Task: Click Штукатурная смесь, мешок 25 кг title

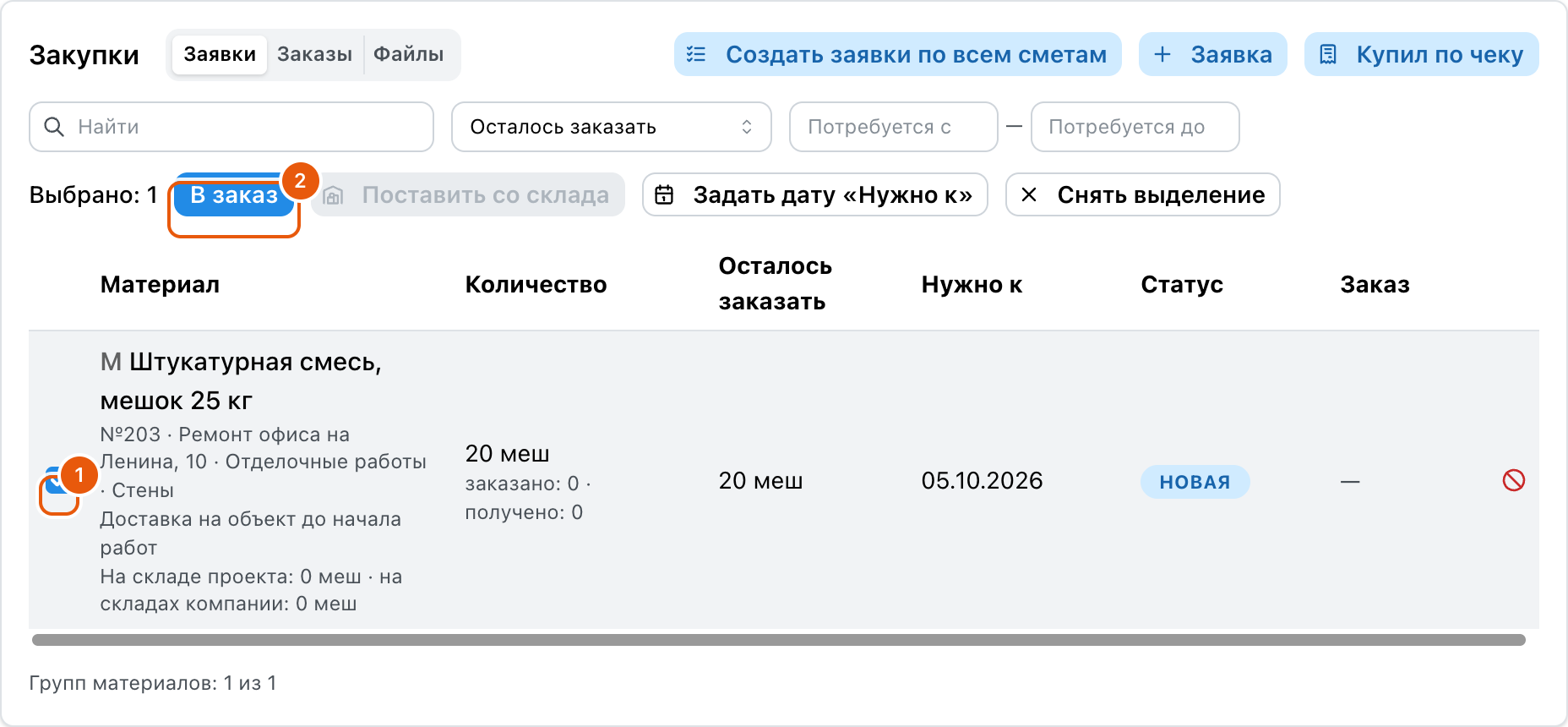Action: (241, 381)
